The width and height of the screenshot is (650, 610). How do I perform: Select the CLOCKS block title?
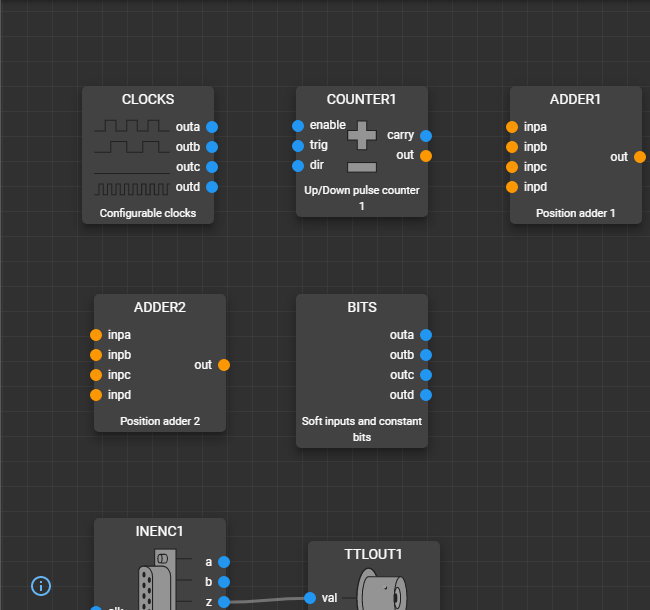148,99
